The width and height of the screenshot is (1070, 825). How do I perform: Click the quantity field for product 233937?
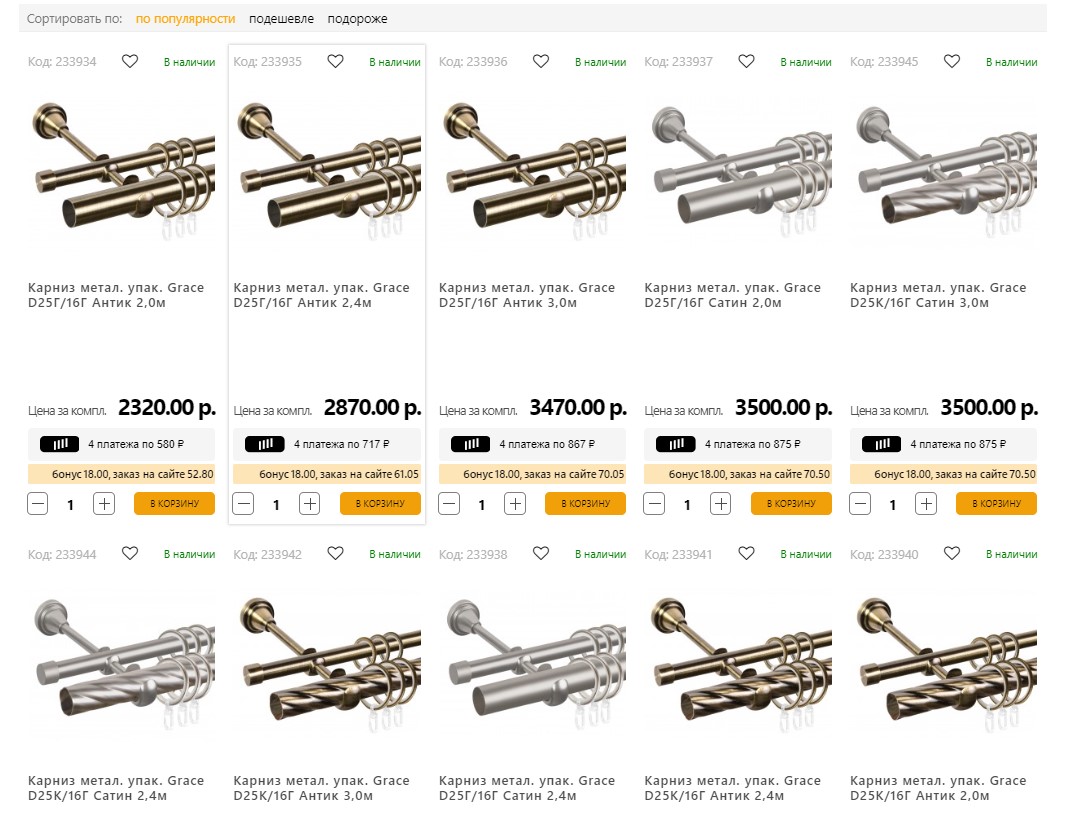687,505
